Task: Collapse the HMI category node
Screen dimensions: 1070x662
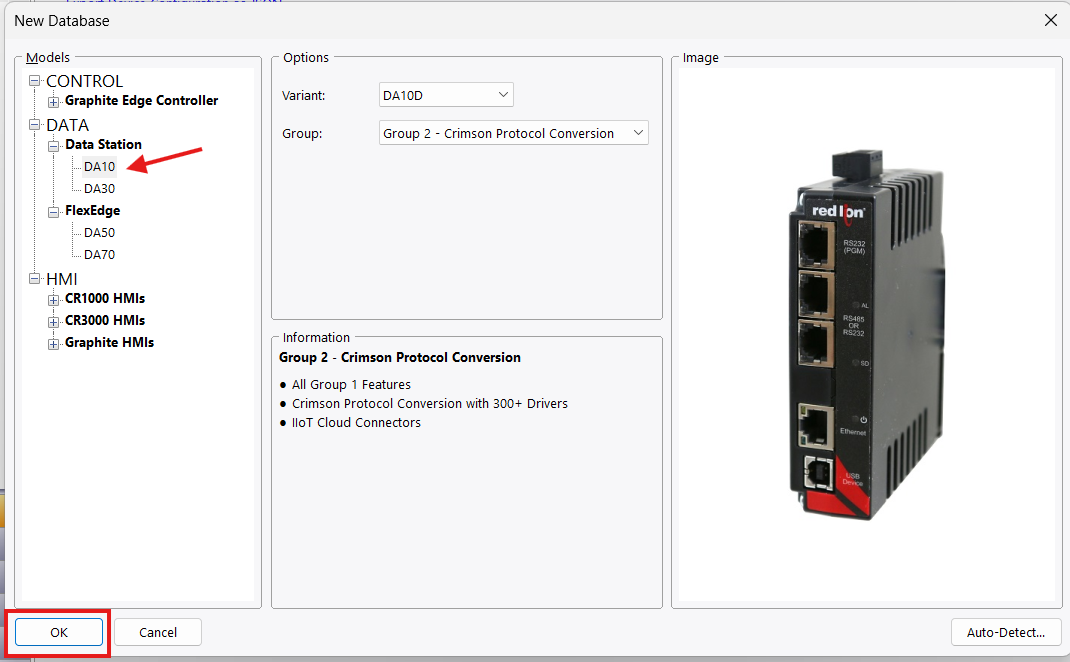Action: click(35, 279)
